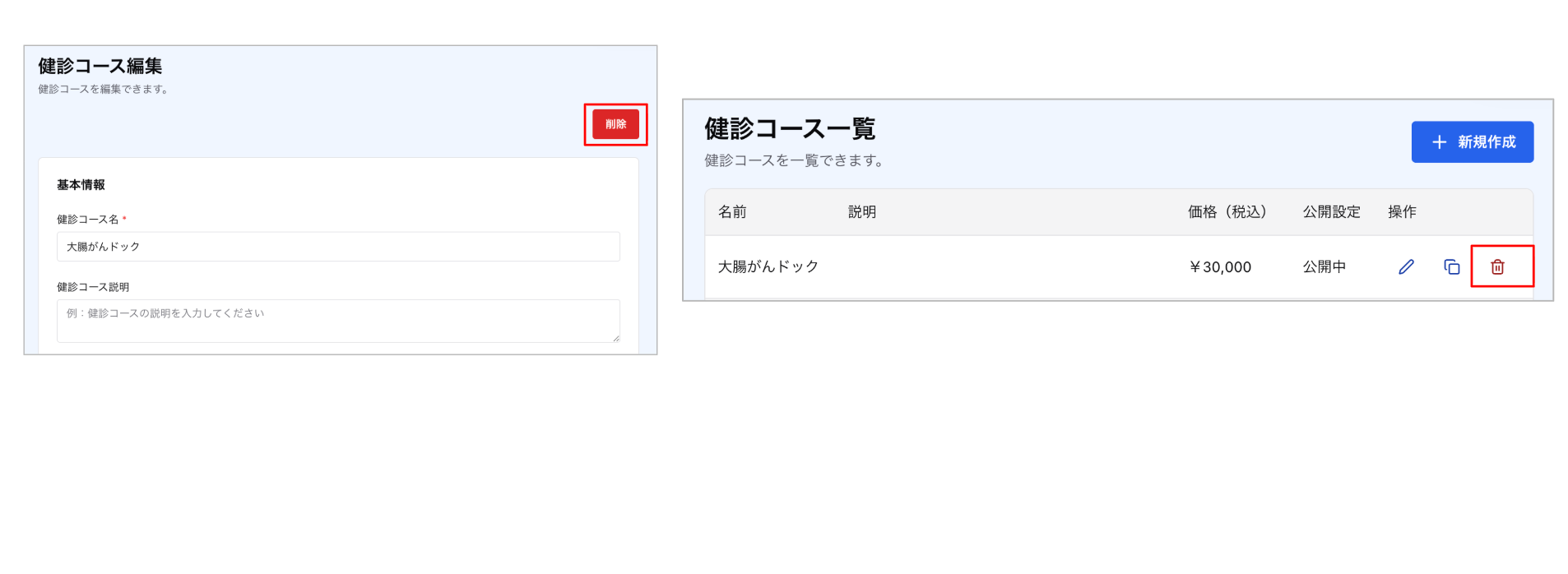Click the 基本情報 section heading
Image resolution: width=1568 pixels, height=574 pixels.
[81, 185]
